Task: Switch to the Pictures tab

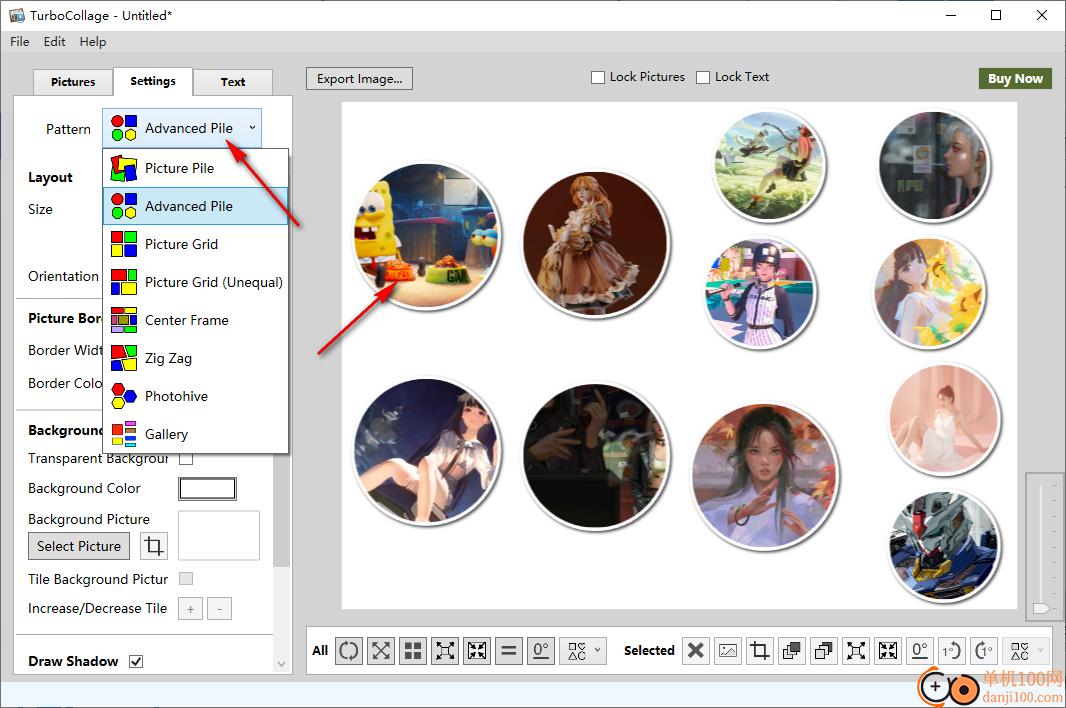Action: point(73,82)
